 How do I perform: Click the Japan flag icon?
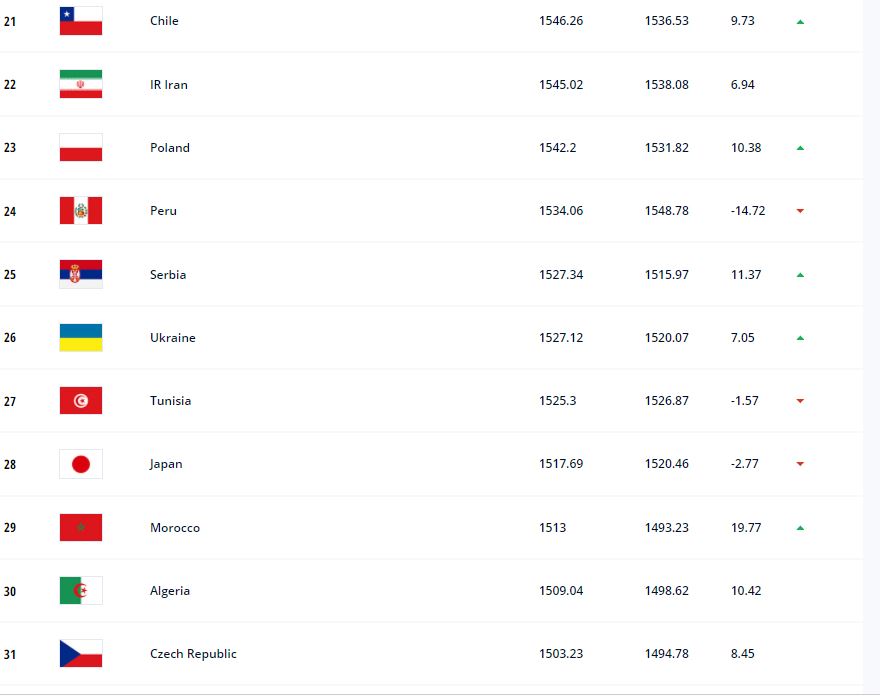(x=81, y=464)
